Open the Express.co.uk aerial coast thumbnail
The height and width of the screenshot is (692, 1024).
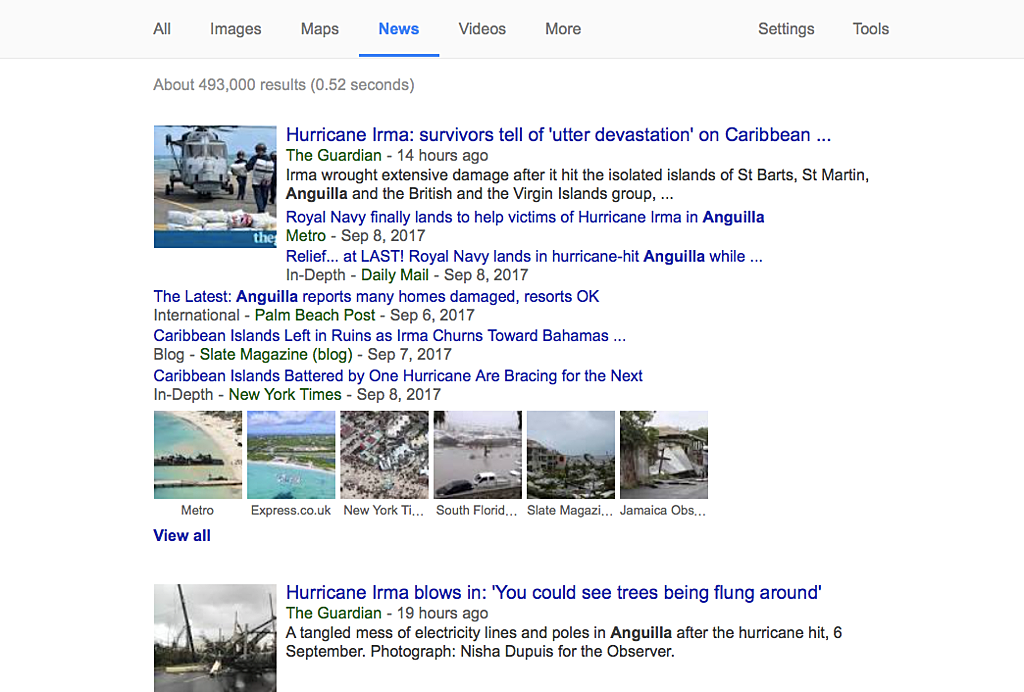(291, 455)
